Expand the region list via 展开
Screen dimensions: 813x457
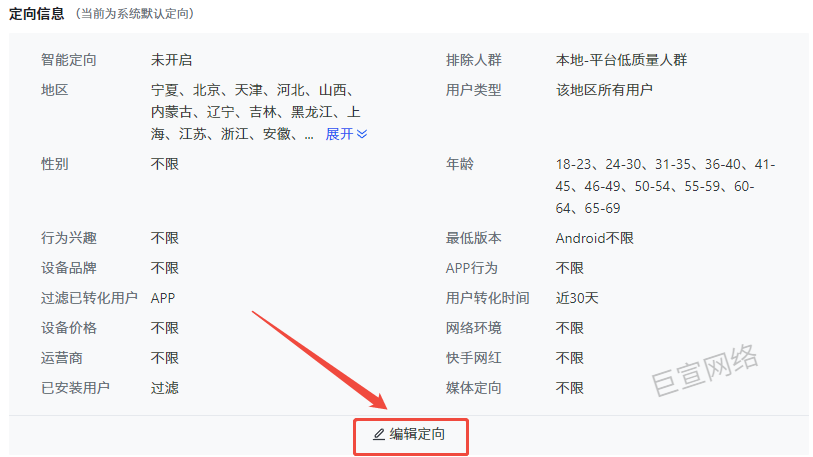(346, 134)
